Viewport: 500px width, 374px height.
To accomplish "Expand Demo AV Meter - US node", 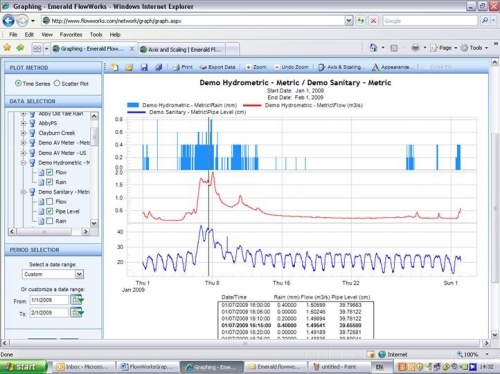I will 23,153.
